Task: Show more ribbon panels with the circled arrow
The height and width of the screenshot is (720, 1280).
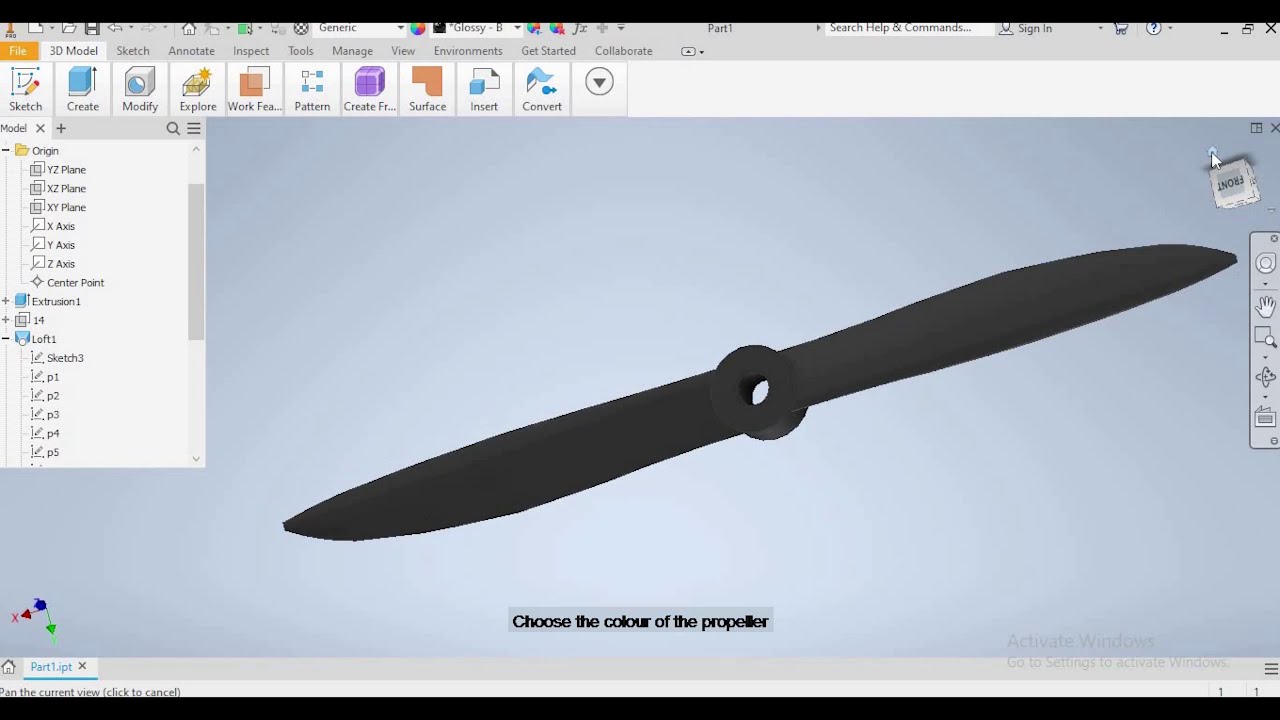Action: click(x=599, y=82)
